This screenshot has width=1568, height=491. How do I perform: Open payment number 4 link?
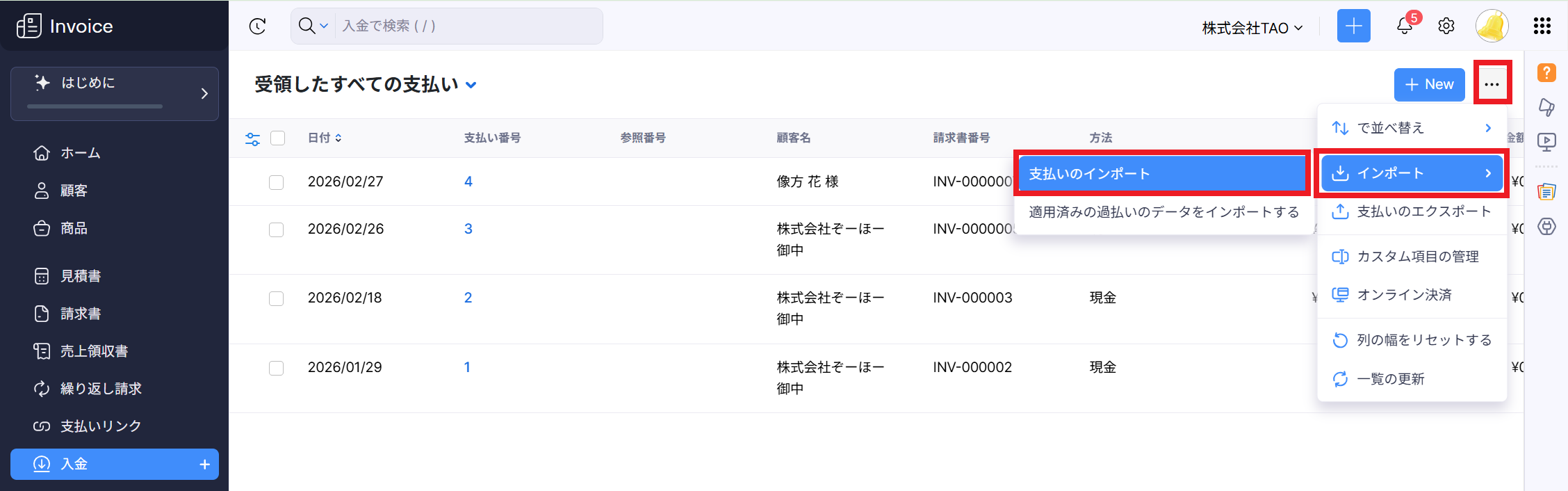coord(468,182)
